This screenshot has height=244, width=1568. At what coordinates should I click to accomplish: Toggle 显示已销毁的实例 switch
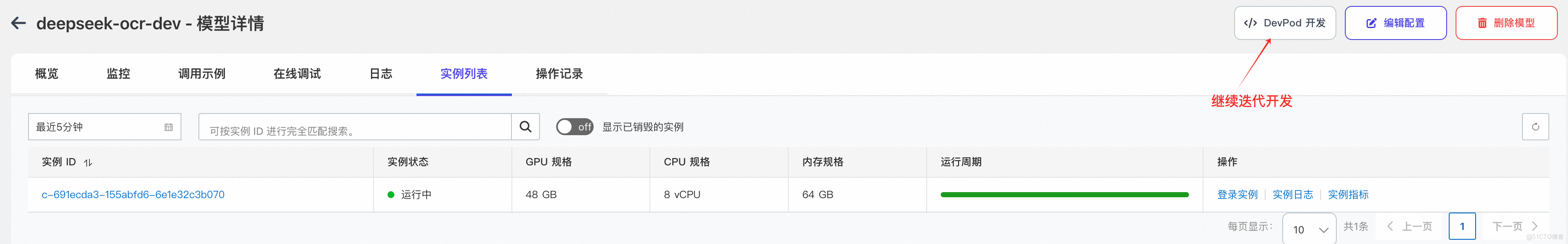tap(574, 127)
